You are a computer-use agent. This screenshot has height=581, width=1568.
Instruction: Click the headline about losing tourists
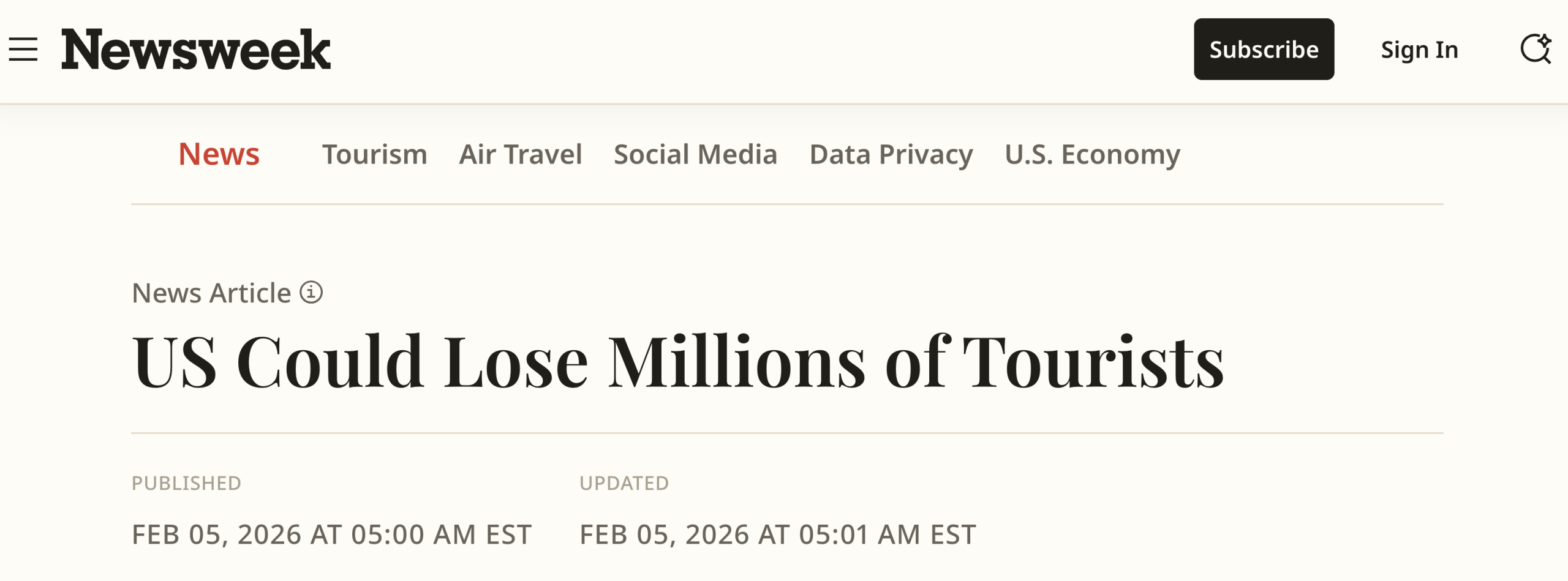tap(677, 362)
